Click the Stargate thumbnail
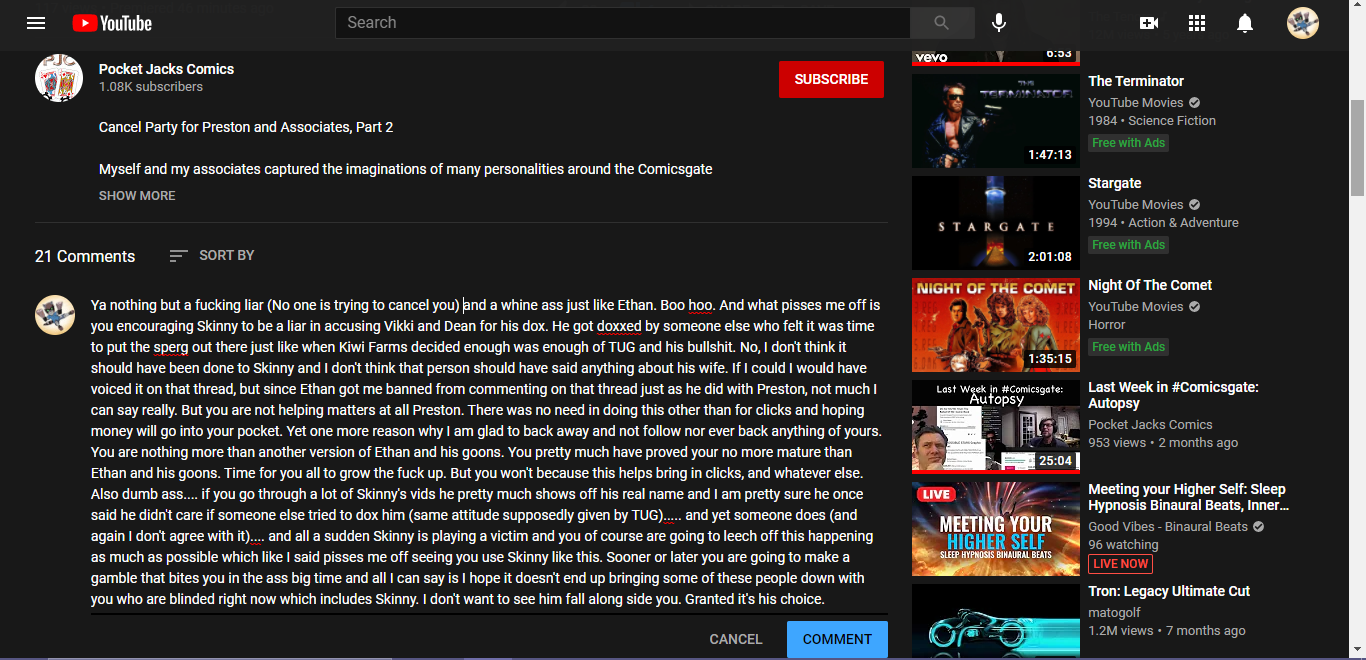The width and height of the screenshot is (1366, 660). click(996, 223)
